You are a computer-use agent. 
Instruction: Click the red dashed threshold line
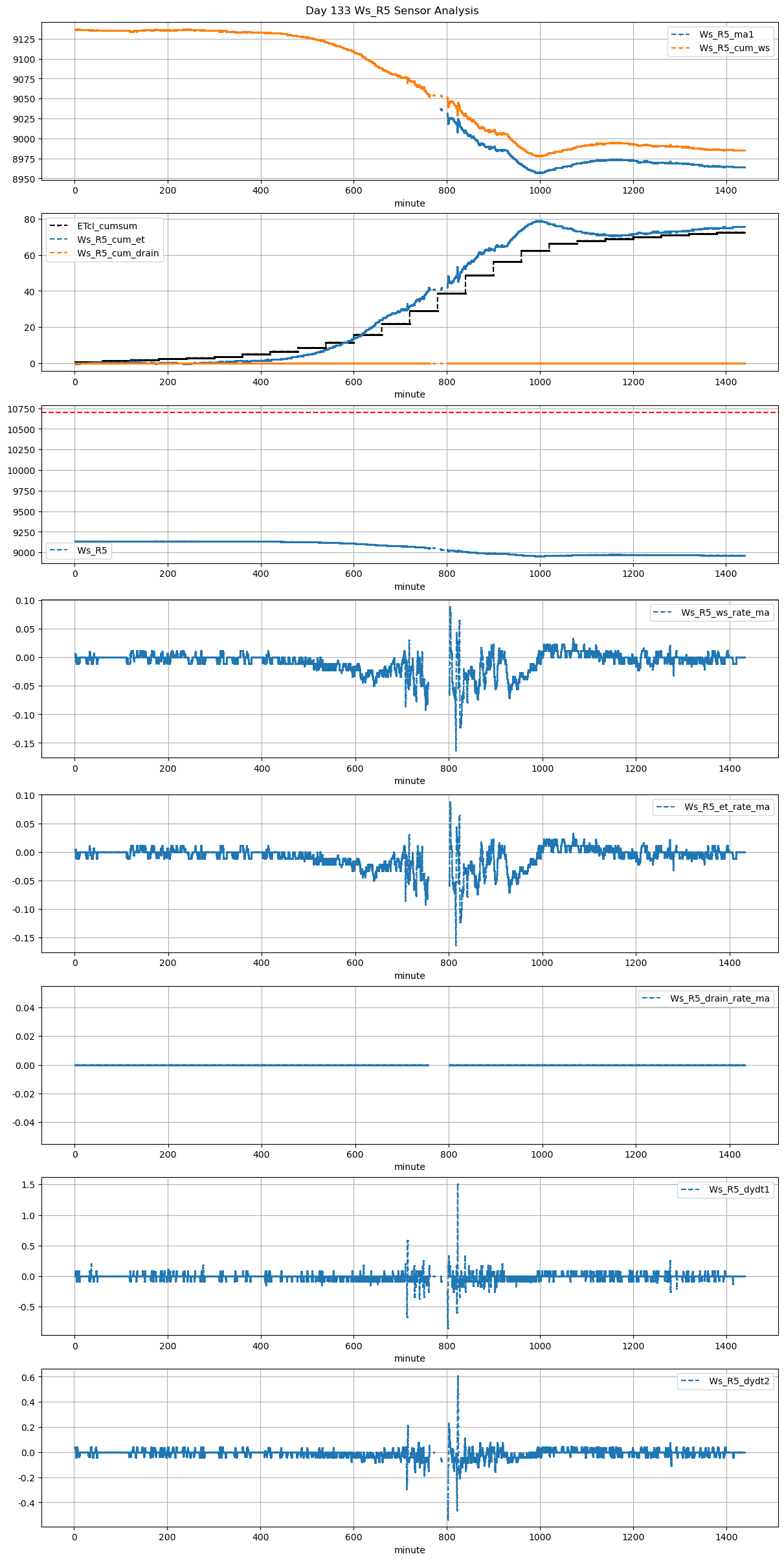click(x=388, y=412)
